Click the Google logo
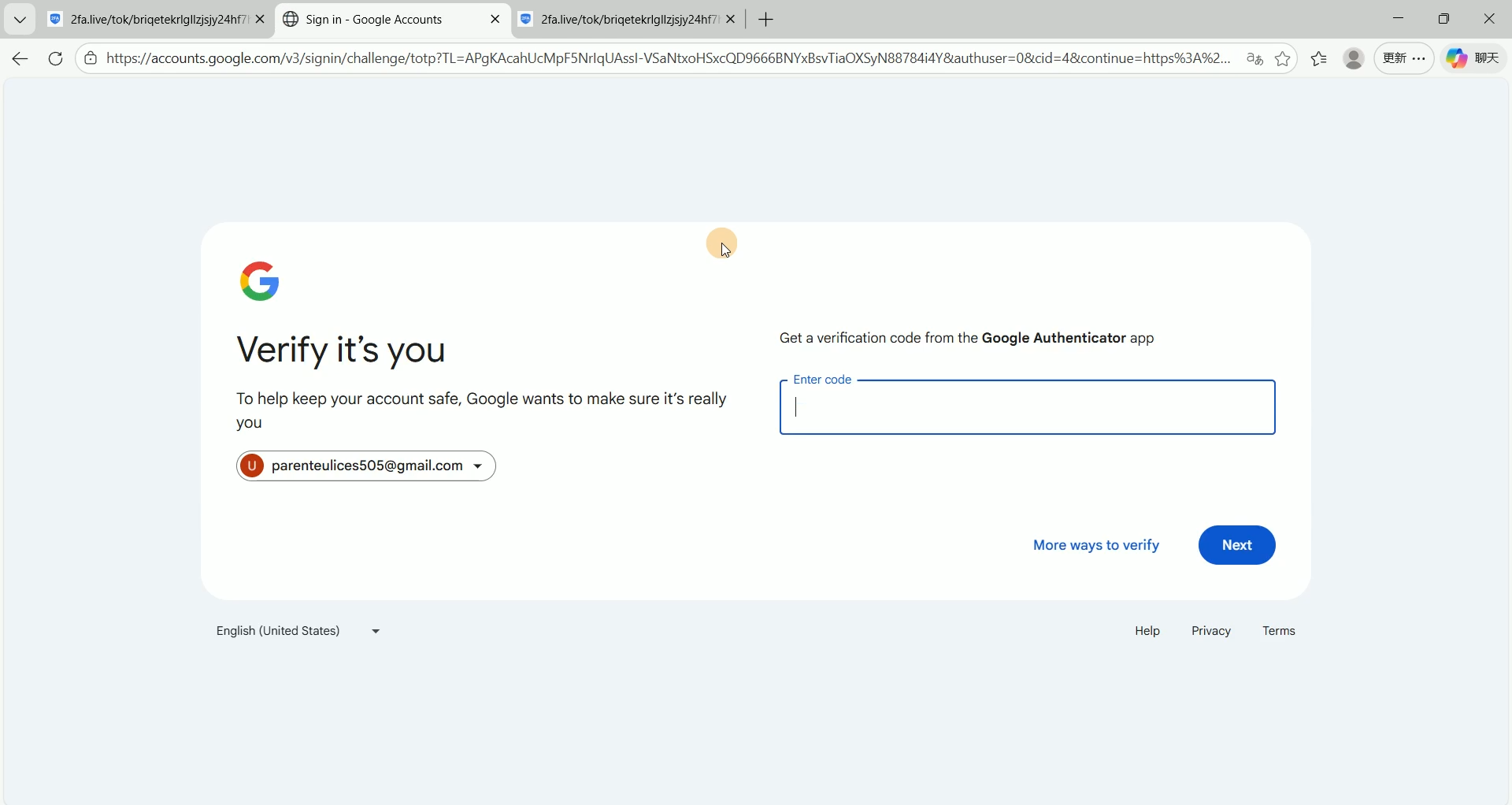 260,281
